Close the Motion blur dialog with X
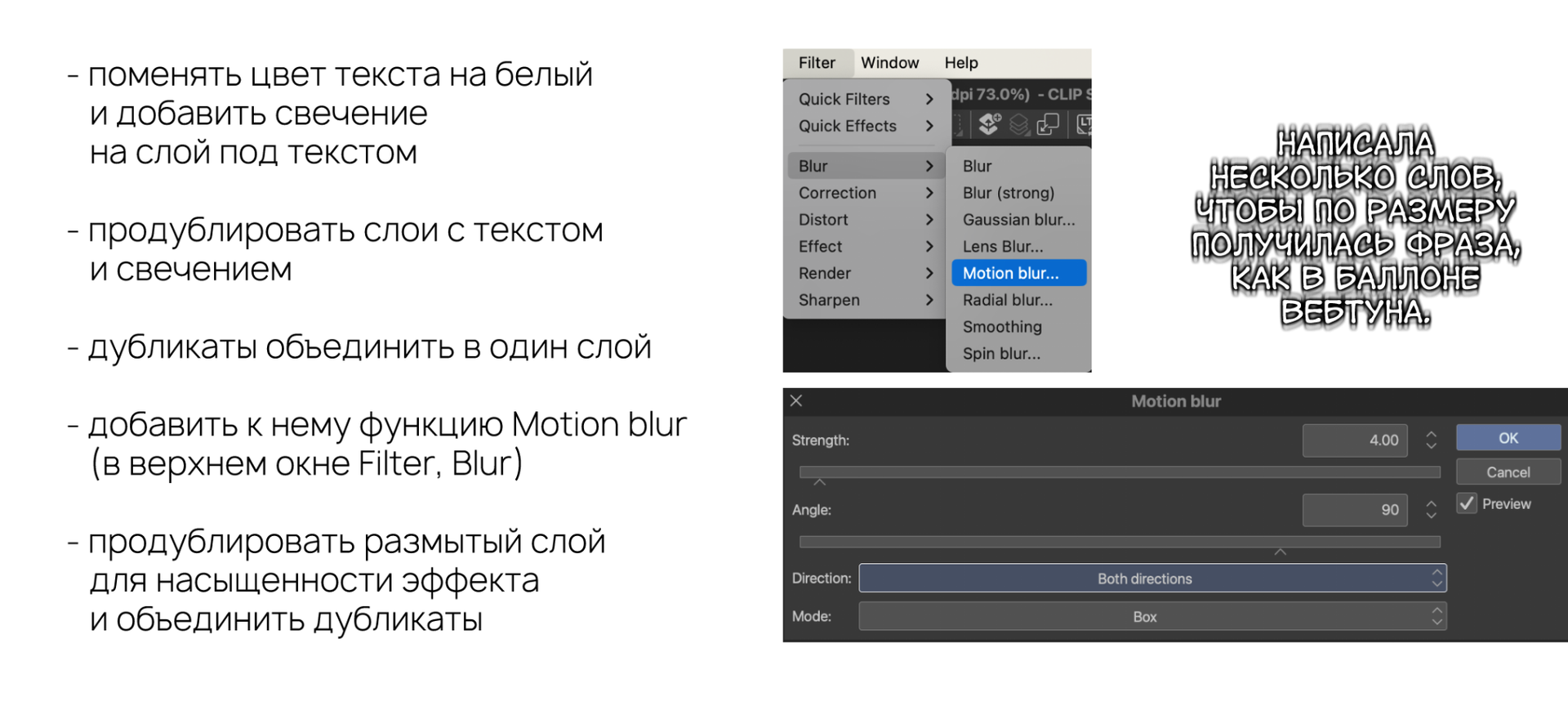Viewport: 1568px width, 706px height. (796, 400)
